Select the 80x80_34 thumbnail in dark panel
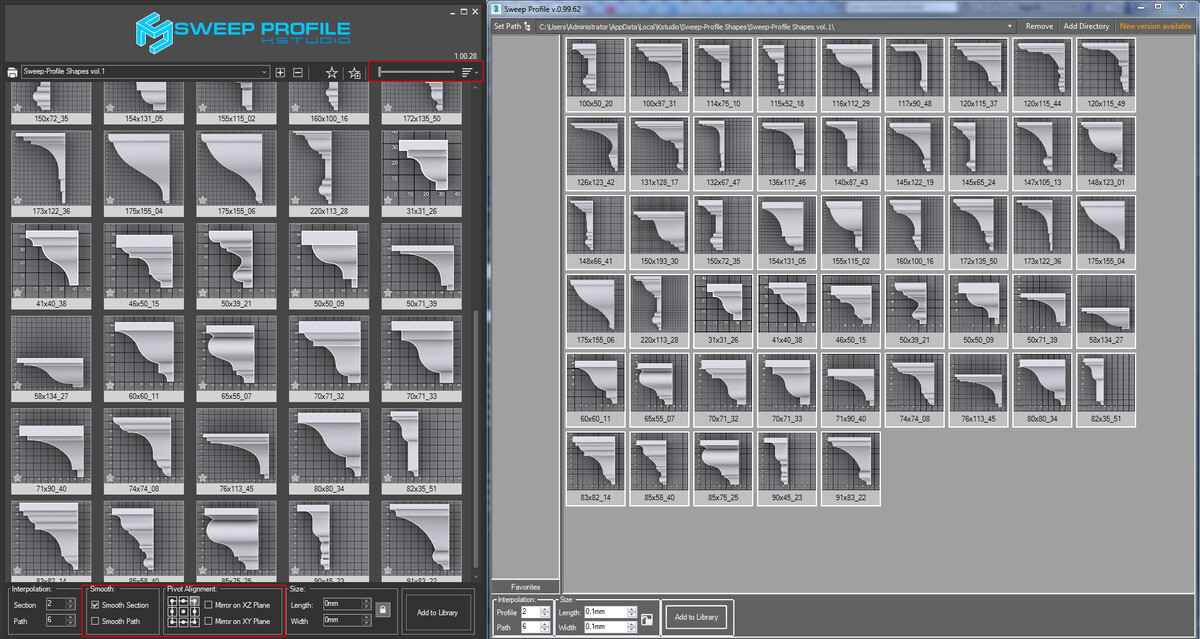Screen dimensions: 1200x639 tap(330, 451)
